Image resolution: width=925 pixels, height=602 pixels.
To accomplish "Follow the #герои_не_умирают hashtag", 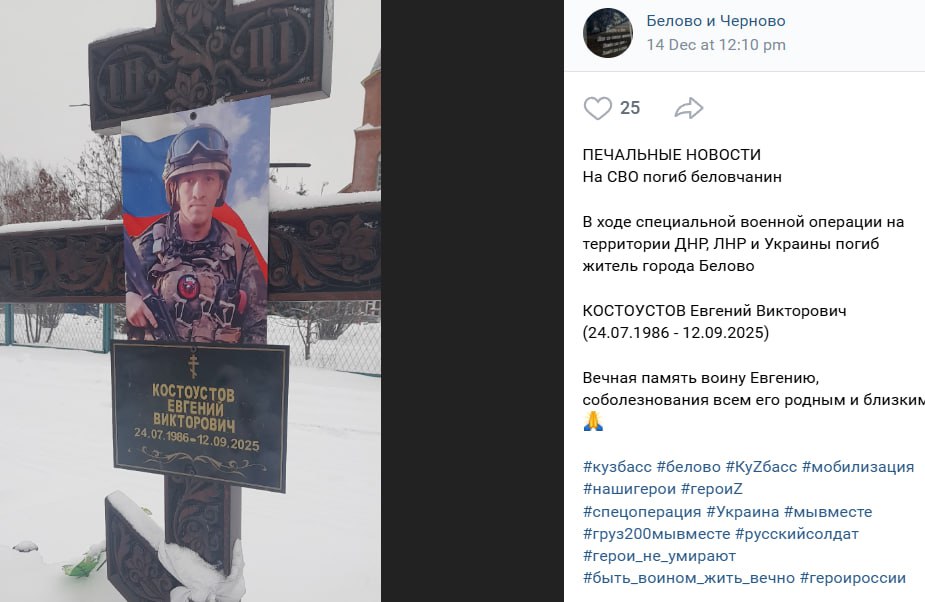I will point(659,556).
